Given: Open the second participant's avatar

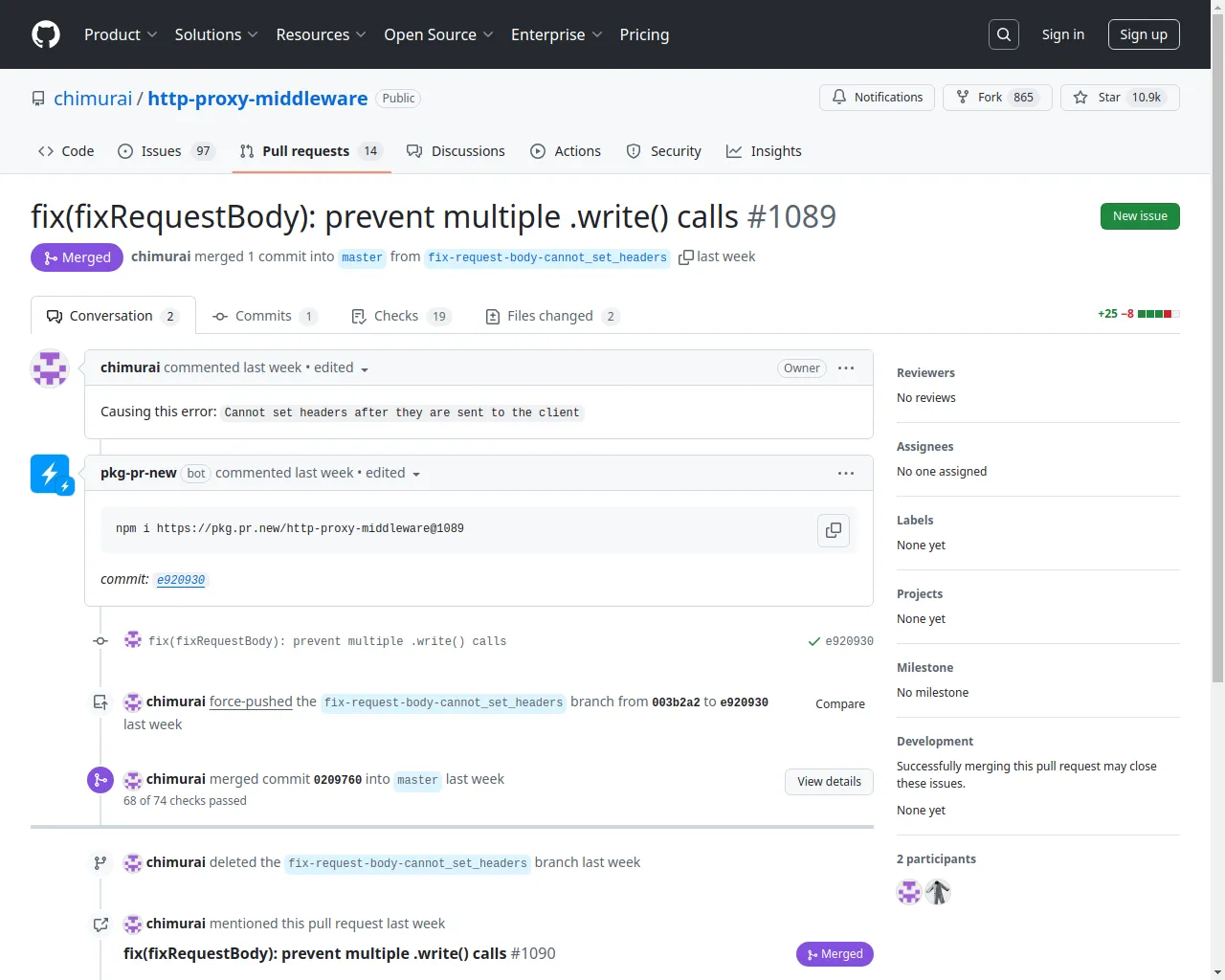Looking at the screenshot, I should (938, 892).
